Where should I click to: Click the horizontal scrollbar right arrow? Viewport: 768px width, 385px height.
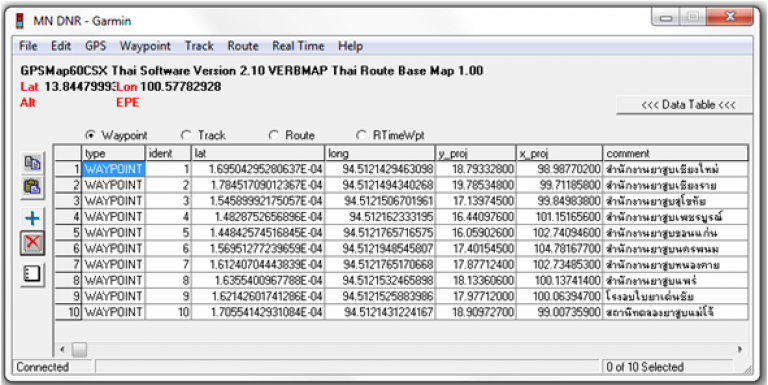pos(740,350)
